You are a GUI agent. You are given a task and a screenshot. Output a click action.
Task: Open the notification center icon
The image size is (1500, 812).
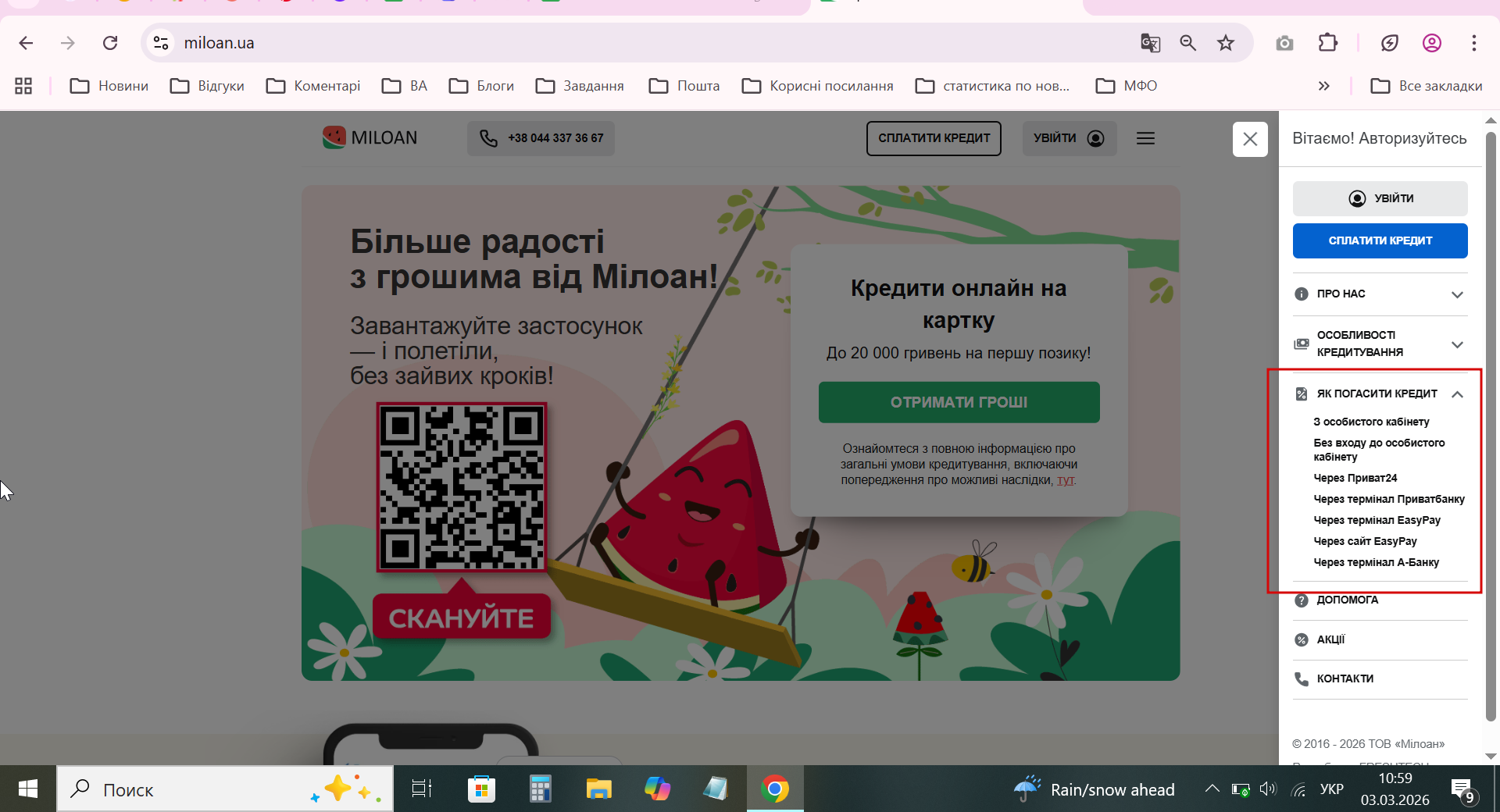[x=1462, y=789]
